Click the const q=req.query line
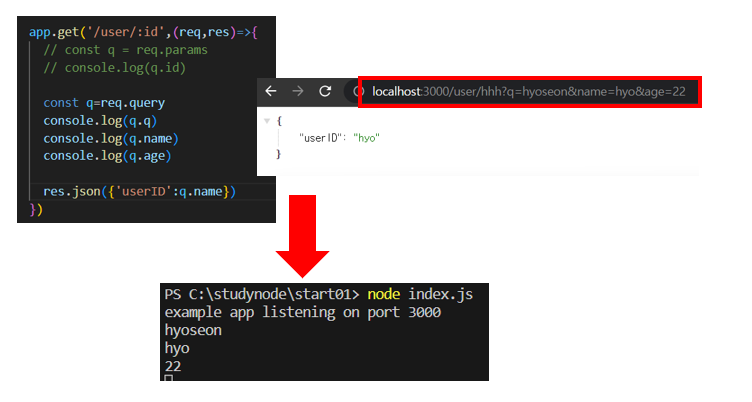This screenshot has width=752, height=402. (x=104, y=103)
